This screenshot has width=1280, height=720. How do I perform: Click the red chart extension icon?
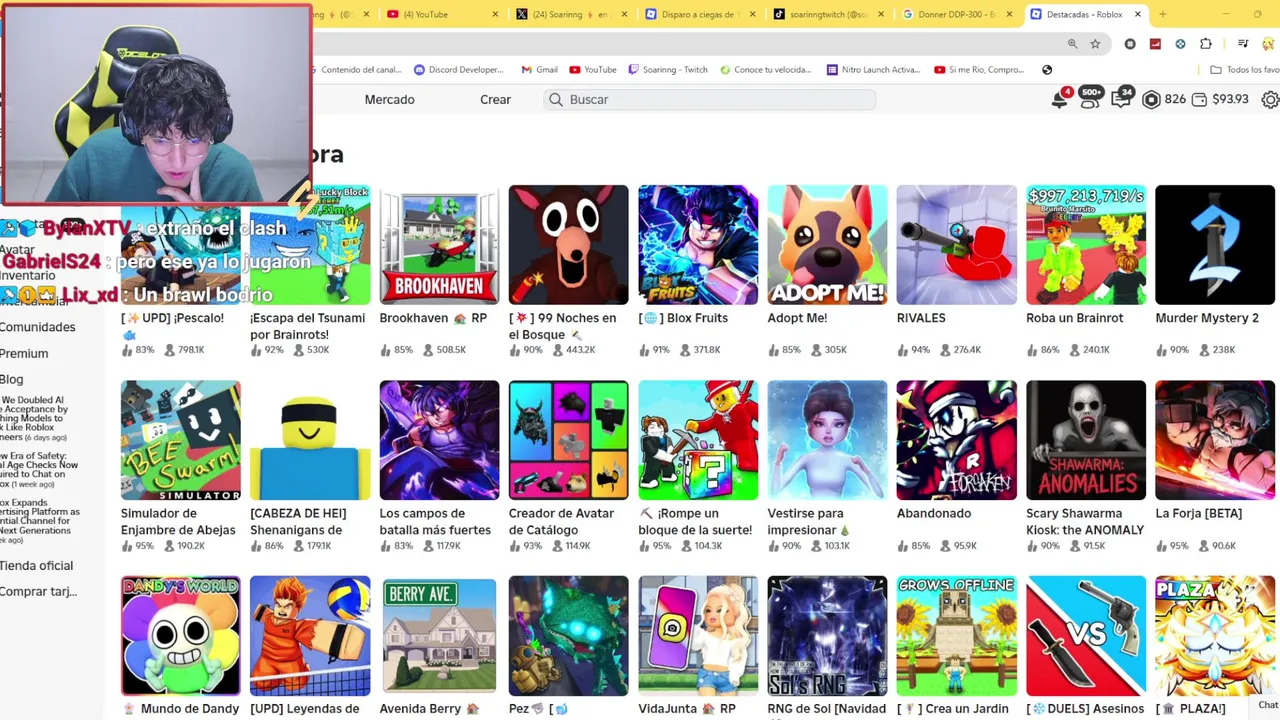coord(1155,44)
